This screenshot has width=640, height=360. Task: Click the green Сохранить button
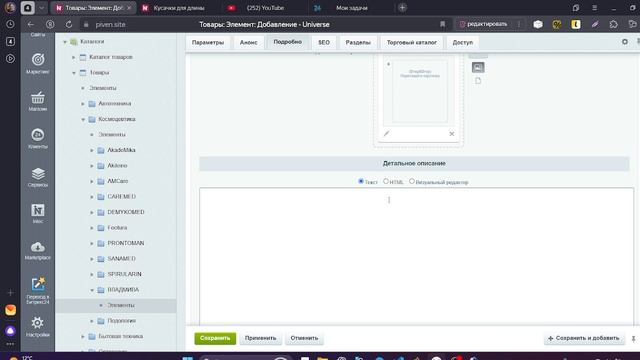pyautogui.click(x=215, y=338)
